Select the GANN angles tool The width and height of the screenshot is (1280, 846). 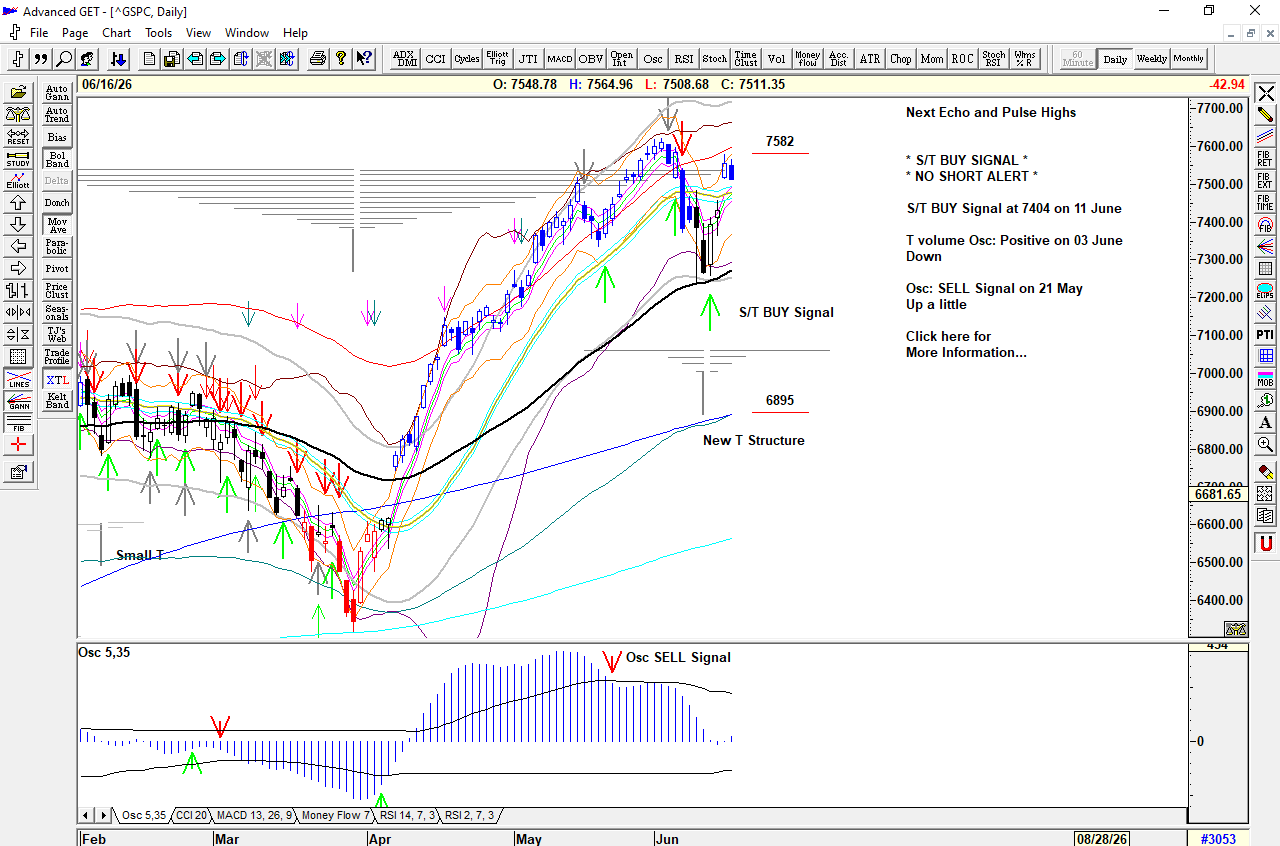click(18, 401)
